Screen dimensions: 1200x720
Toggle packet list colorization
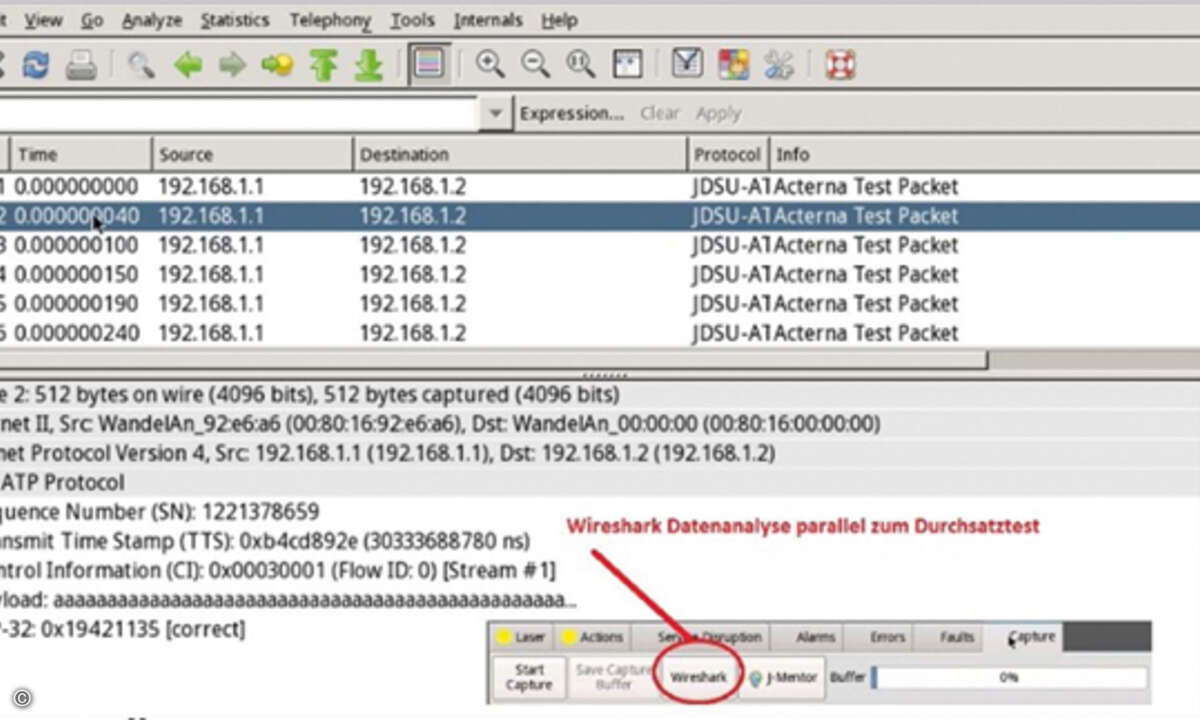[430, 66]
